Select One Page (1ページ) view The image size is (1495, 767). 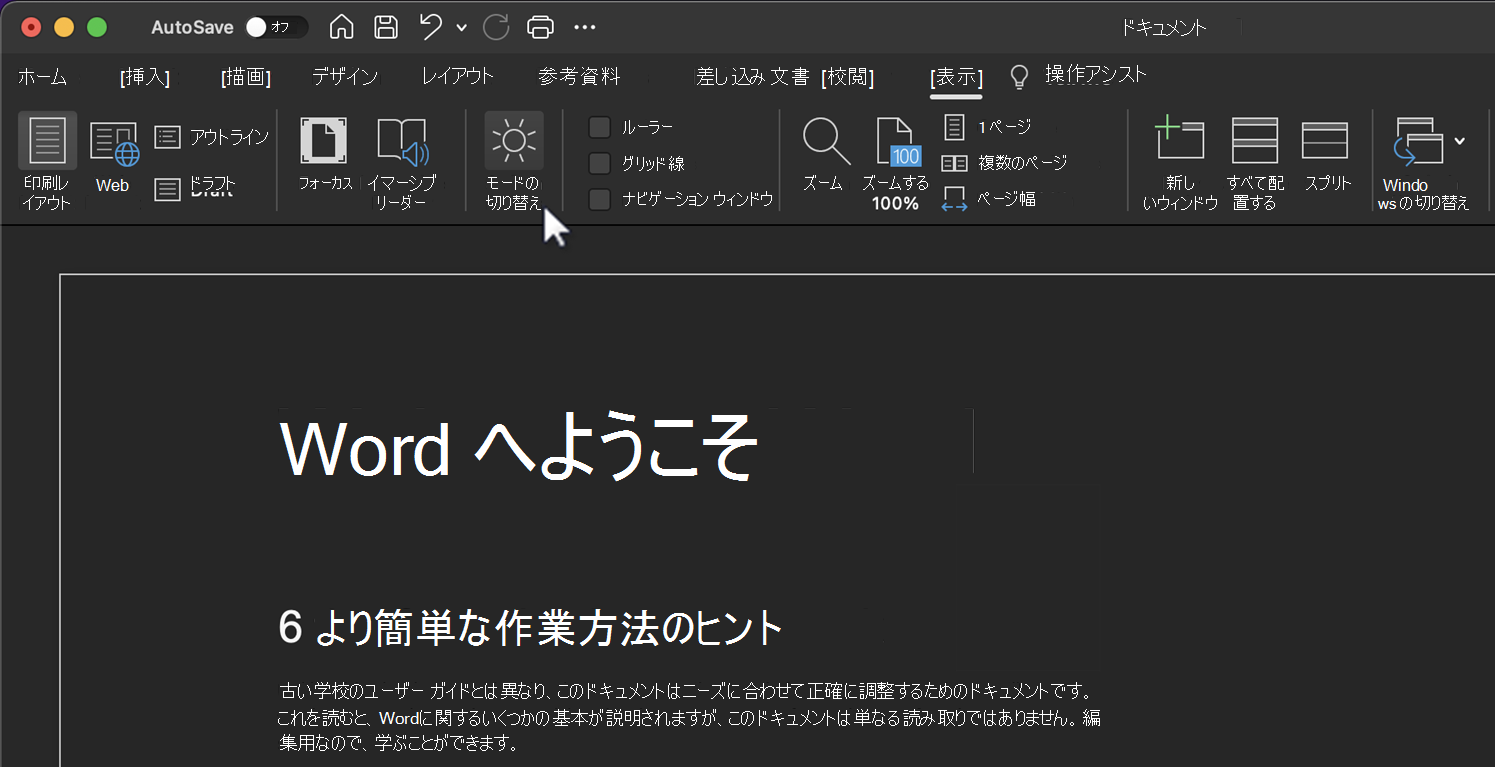(987, 127)
